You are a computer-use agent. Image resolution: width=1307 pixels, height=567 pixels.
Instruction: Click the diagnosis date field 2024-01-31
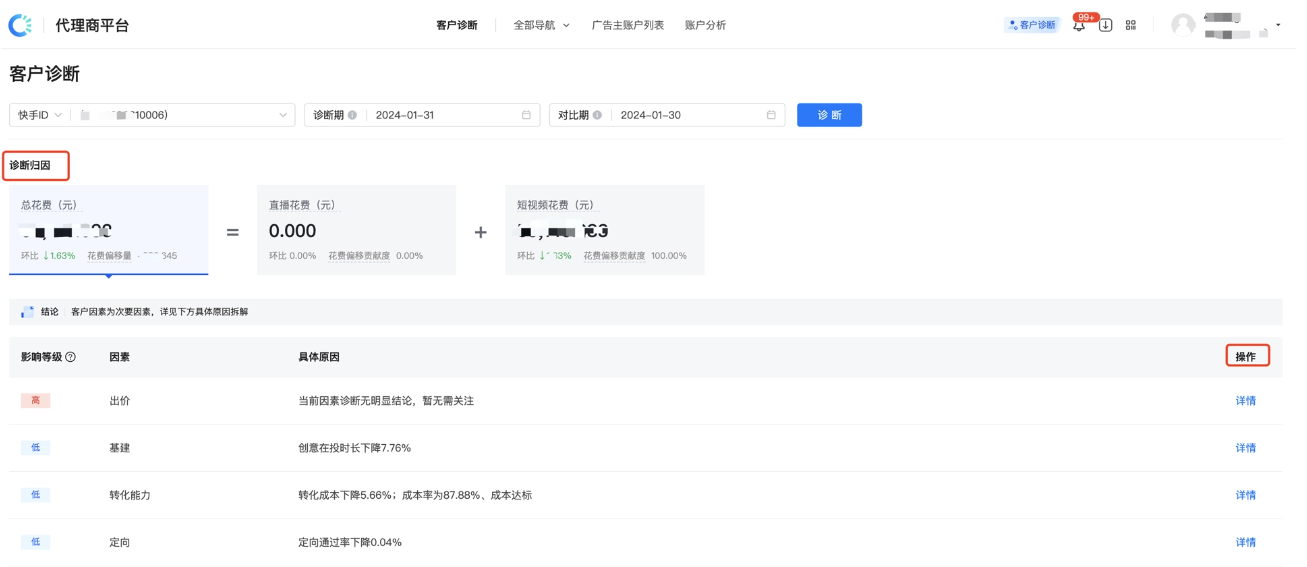click(x=422, y=115)
